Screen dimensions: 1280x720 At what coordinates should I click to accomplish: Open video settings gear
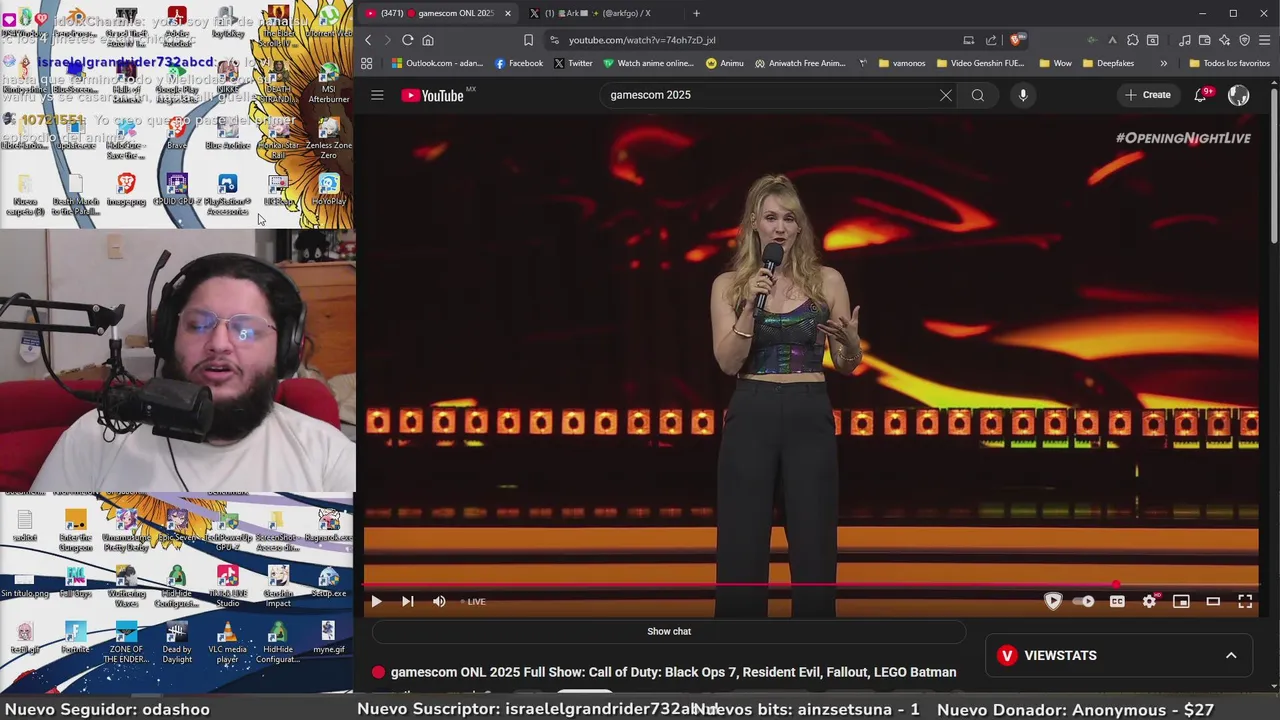1149,601
